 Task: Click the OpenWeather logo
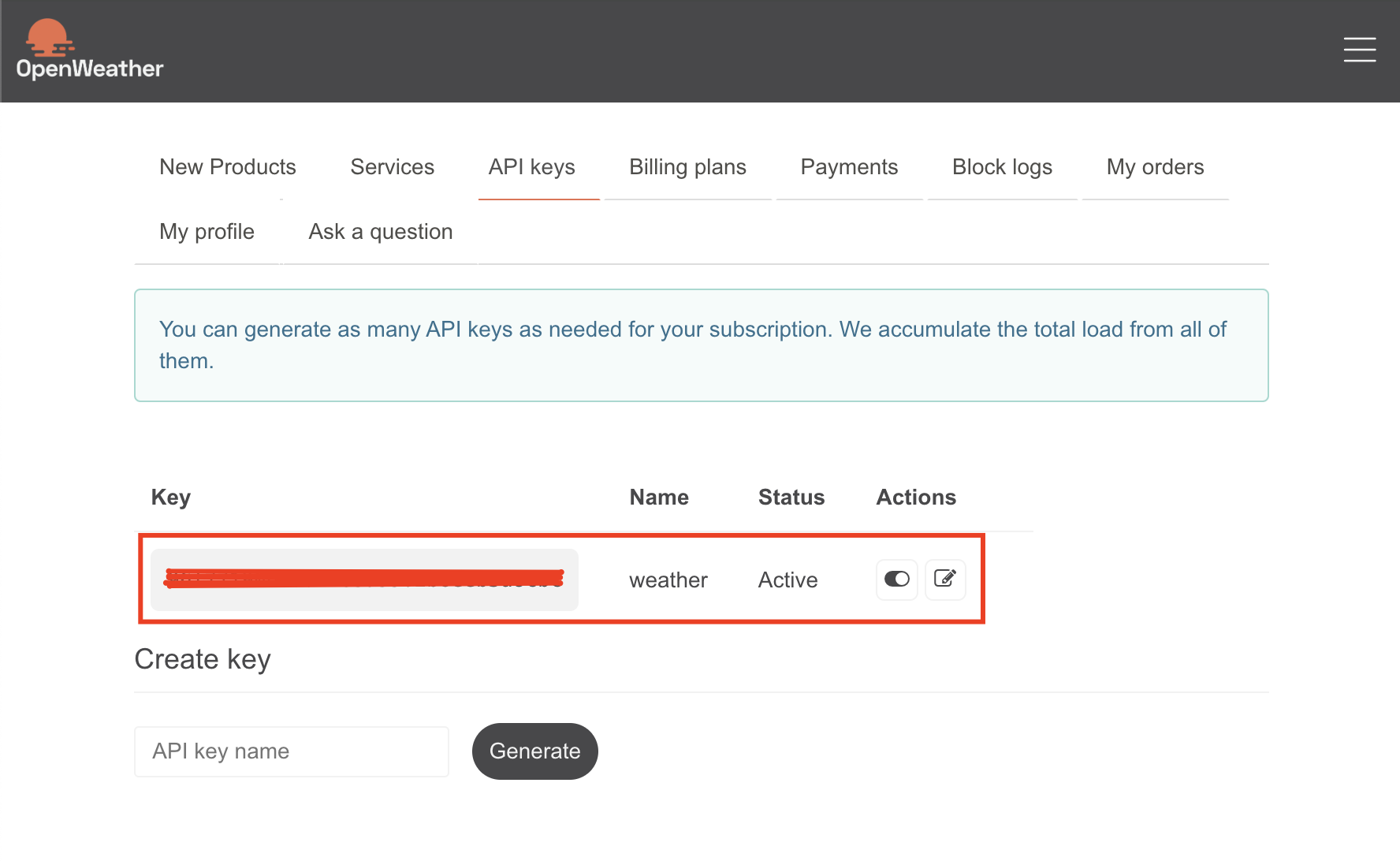[x=89, y=50]
